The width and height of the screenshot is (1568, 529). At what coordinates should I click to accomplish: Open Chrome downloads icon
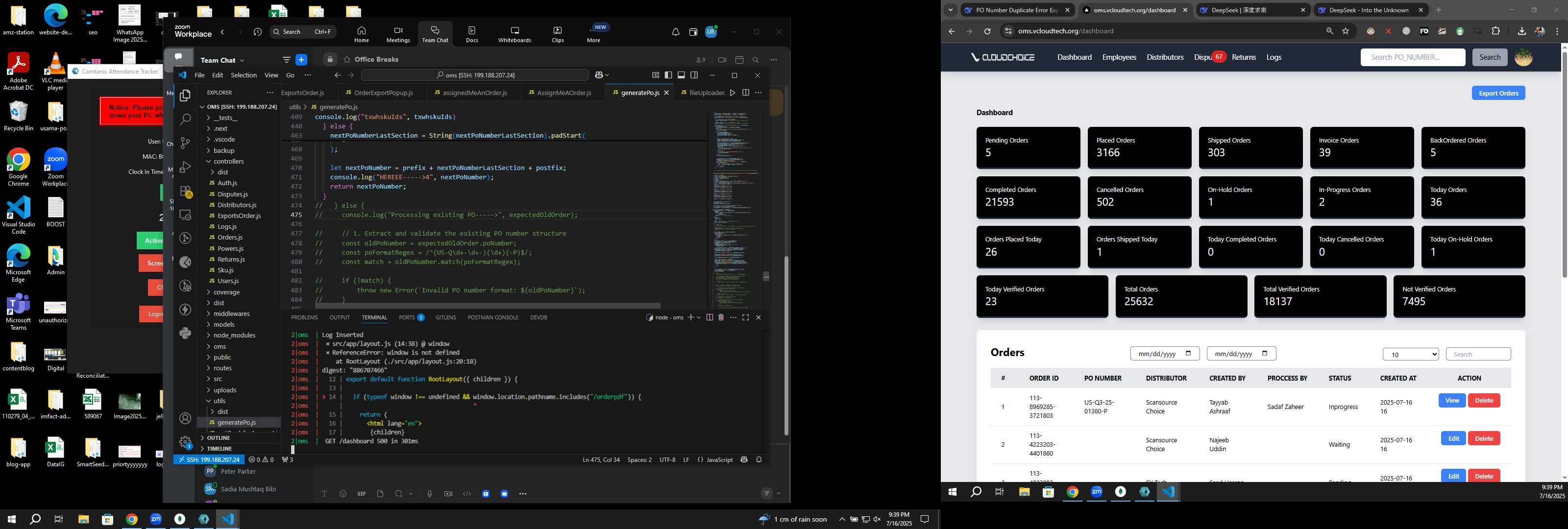pos(1522,32)
